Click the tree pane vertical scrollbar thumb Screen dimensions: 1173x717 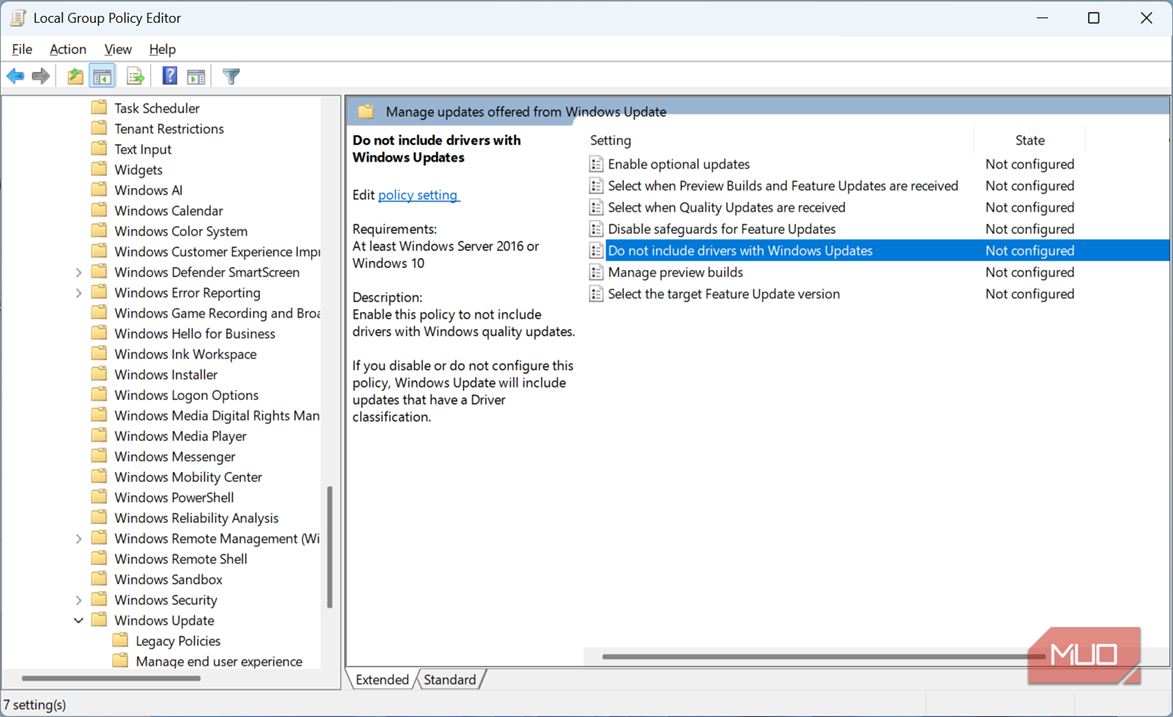pyautogui.click(x=329, y=547)
